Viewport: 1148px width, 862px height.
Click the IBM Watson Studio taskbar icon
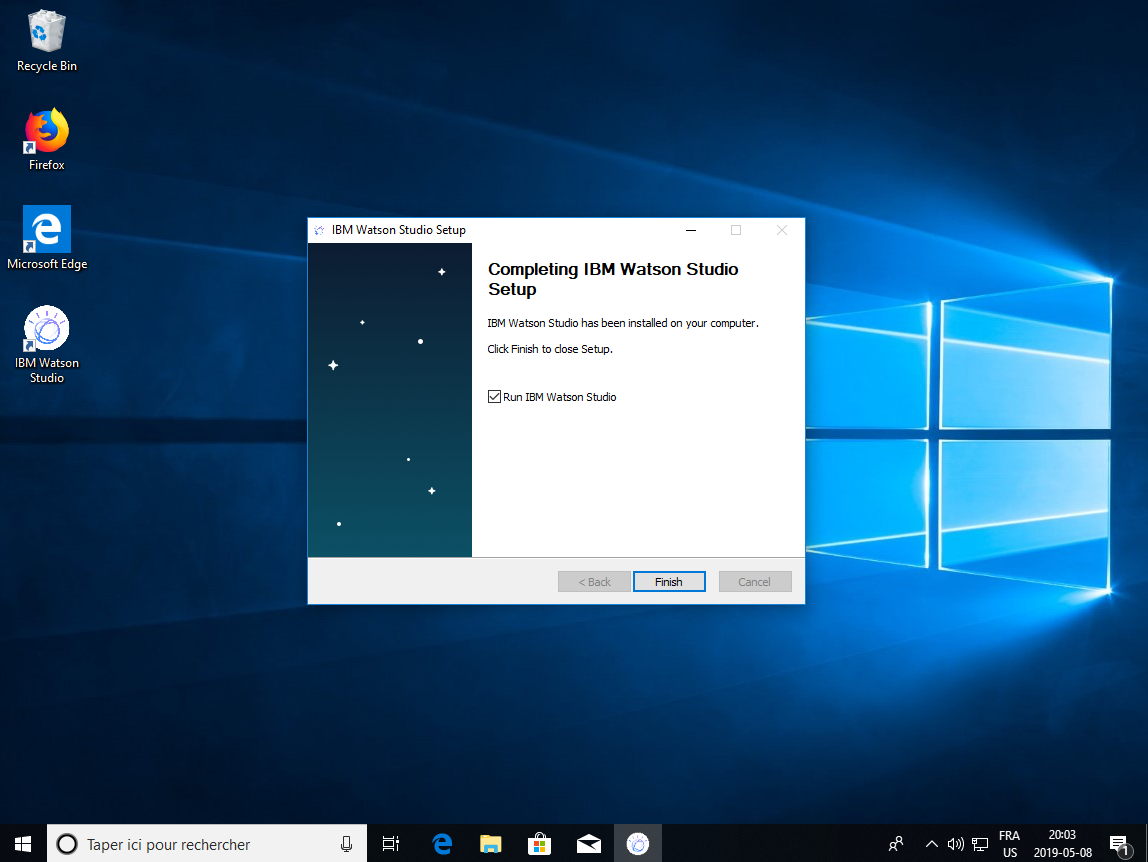(637, 844)
